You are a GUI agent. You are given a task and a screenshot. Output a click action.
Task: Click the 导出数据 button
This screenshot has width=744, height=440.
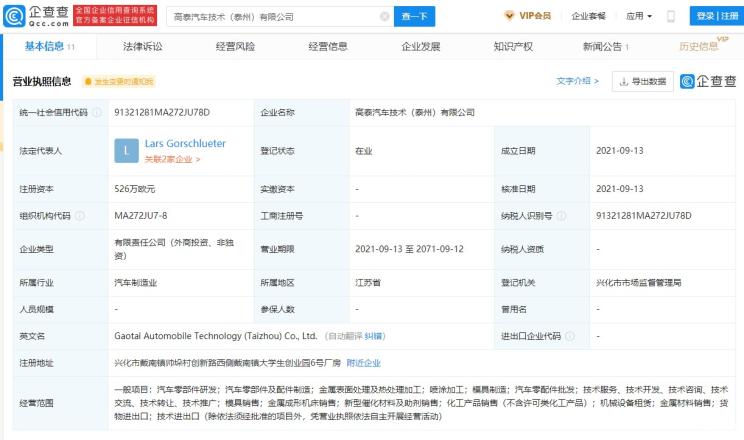pyautogui.click(x=643, y=82)
